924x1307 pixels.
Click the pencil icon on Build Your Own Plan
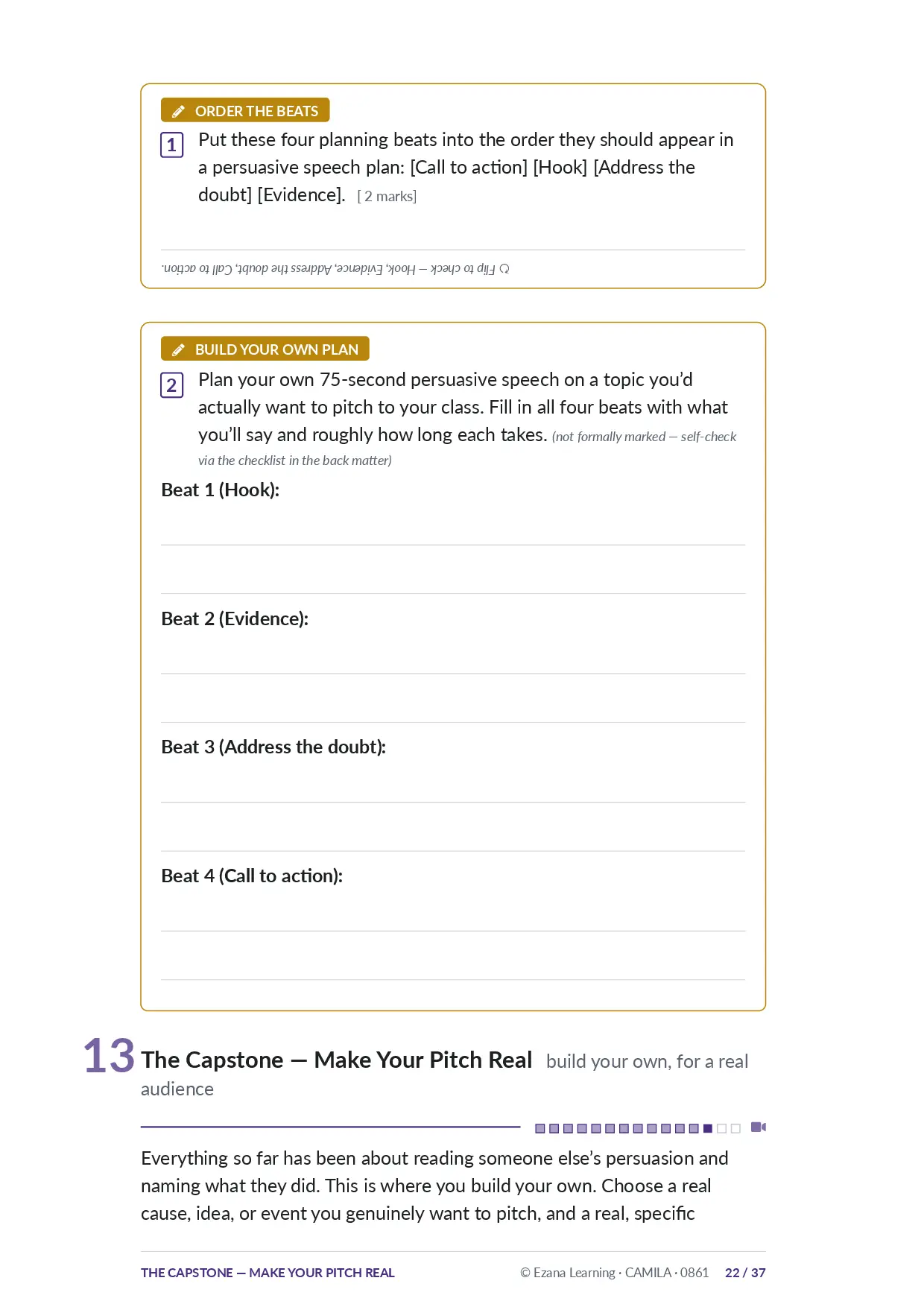pos(178,349)
